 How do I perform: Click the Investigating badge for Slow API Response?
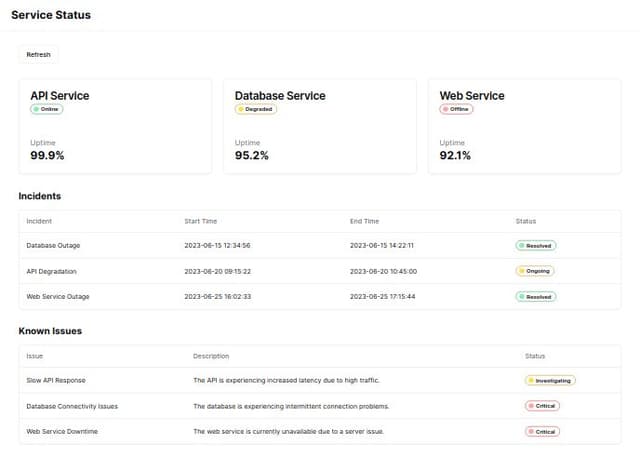550,380
